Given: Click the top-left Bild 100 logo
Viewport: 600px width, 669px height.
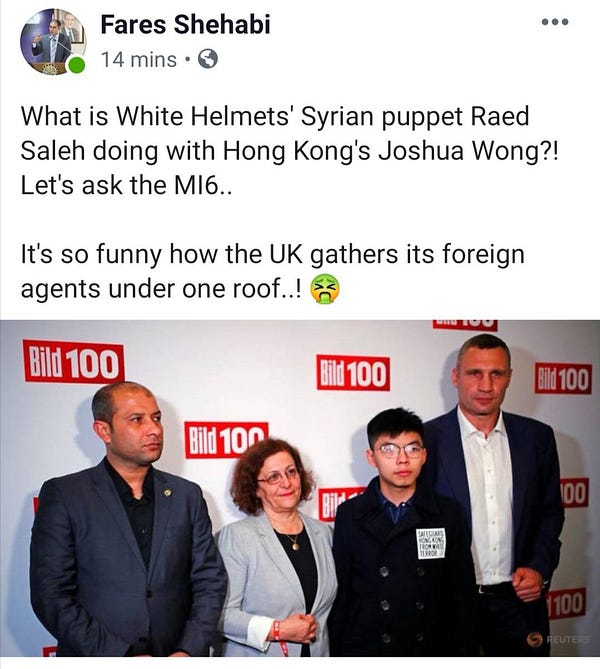Looking at the screenshot, I should click(x=74, y=361).
